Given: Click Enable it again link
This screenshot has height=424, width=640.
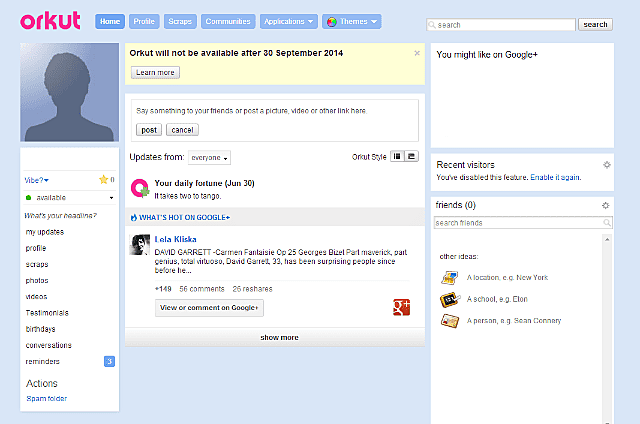Looking at the screenshot, I should click(x=555, y=177).
